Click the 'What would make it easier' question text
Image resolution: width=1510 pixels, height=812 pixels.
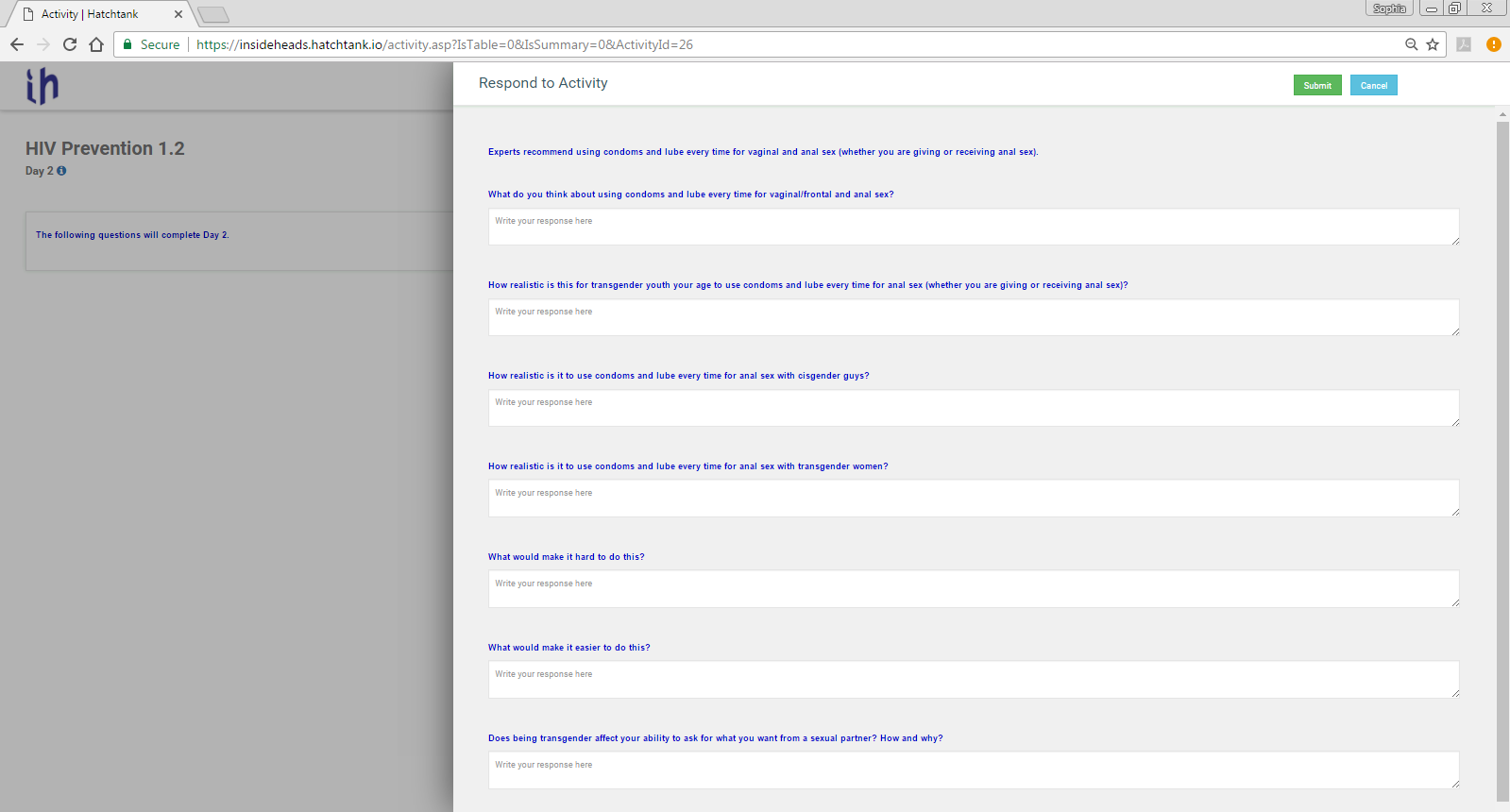coord(569,648)
